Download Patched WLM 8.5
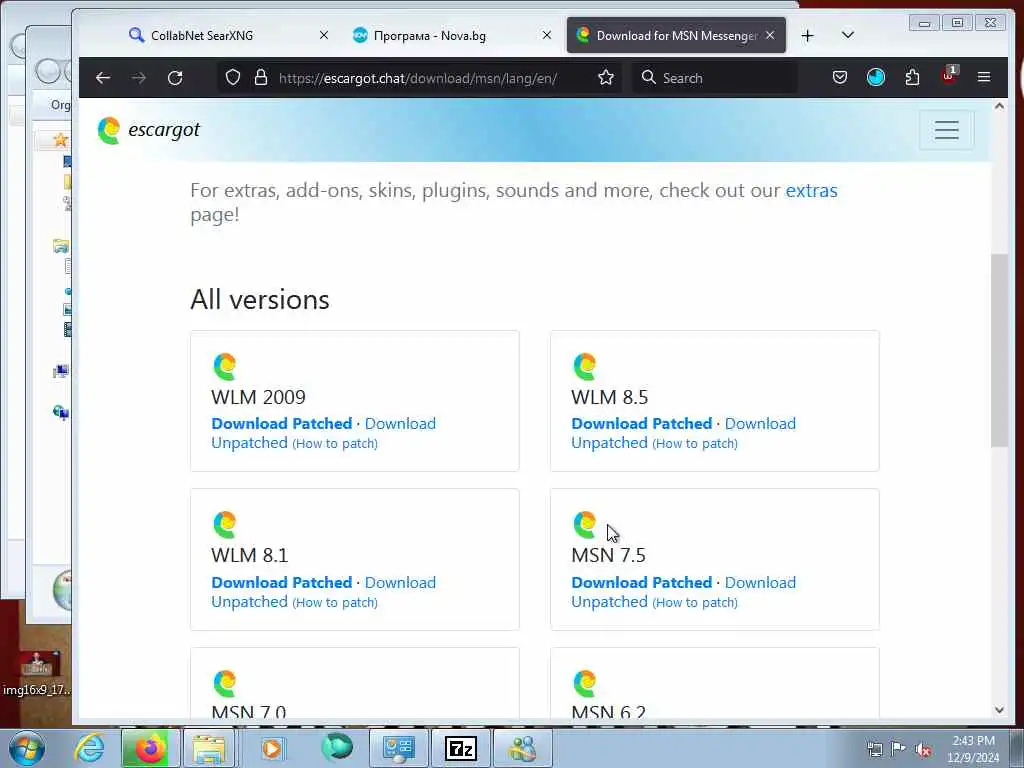The height and width of the screenshot is (768, 1024). [641, 423]
